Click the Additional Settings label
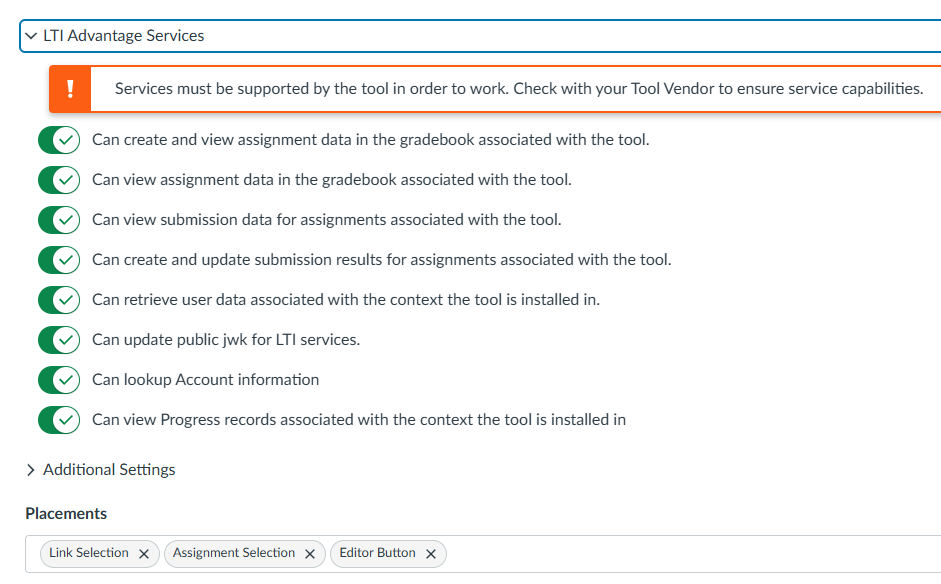 pos(109,470)
